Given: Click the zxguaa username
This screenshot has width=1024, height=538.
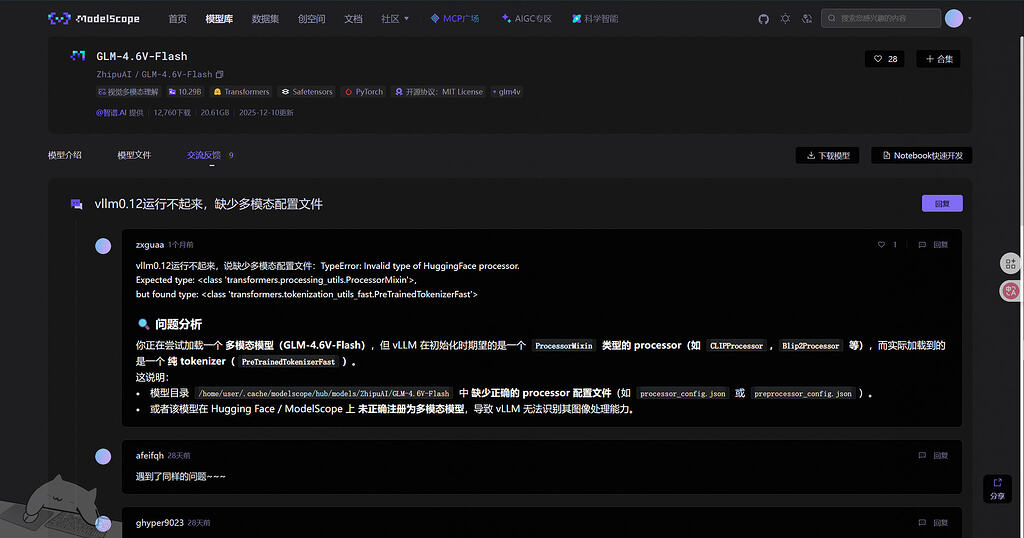Looking at the screenshot, I should [150, 245].
